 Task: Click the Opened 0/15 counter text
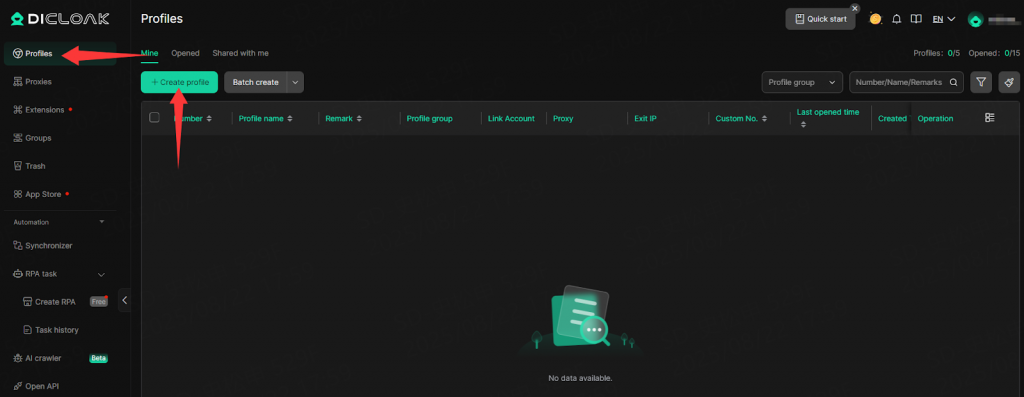(x=994, y=53)
